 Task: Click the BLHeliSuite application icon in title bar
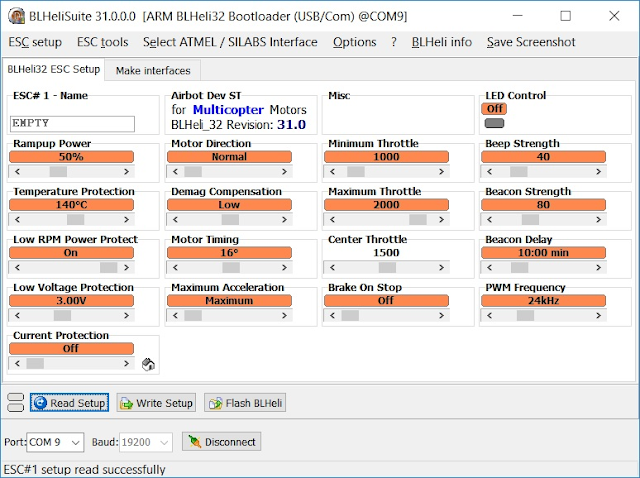[17, 16]
